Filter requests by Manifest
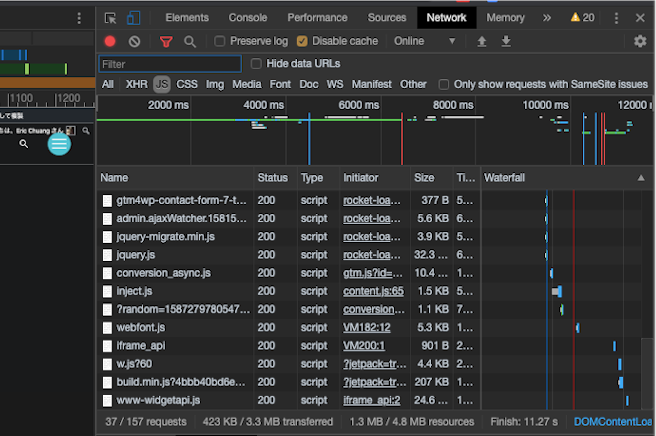Image resolution: width=656 pixels, height=436 pixels. tap(372, 85)
